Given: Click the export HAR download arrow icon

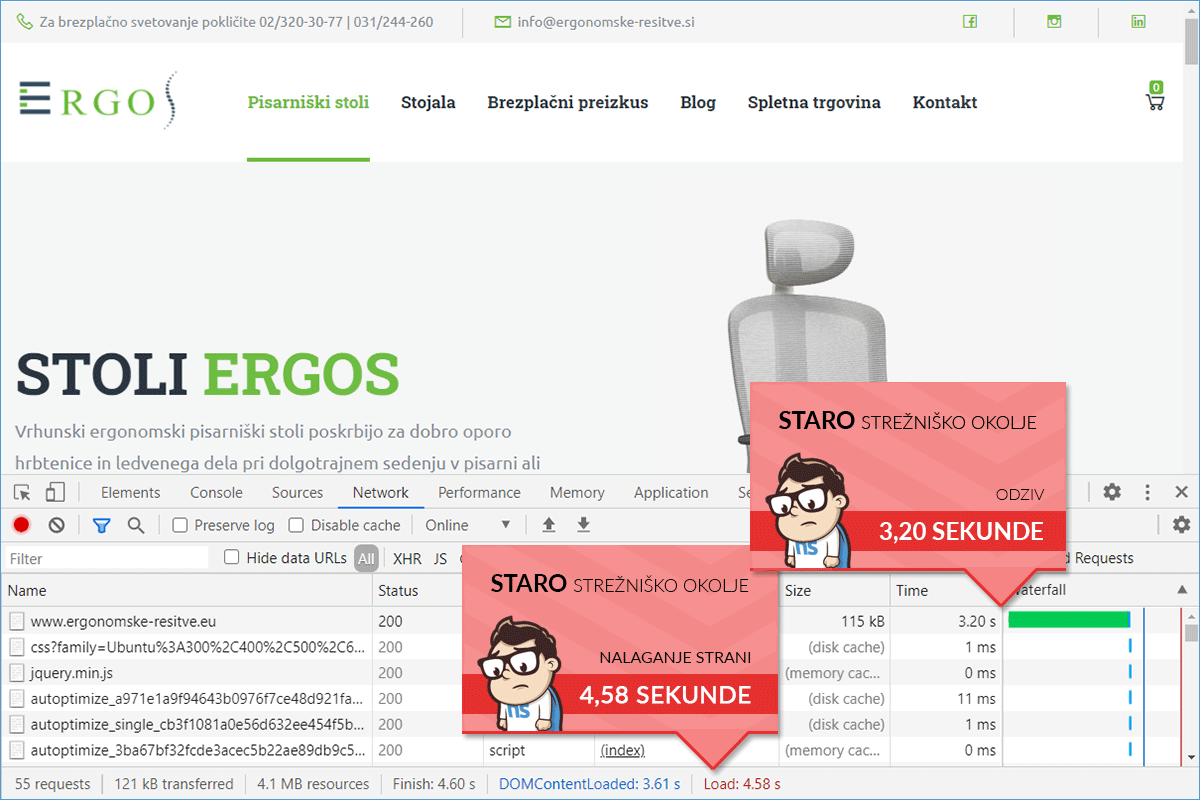Looking at the screenshot, I should [584, 525].
